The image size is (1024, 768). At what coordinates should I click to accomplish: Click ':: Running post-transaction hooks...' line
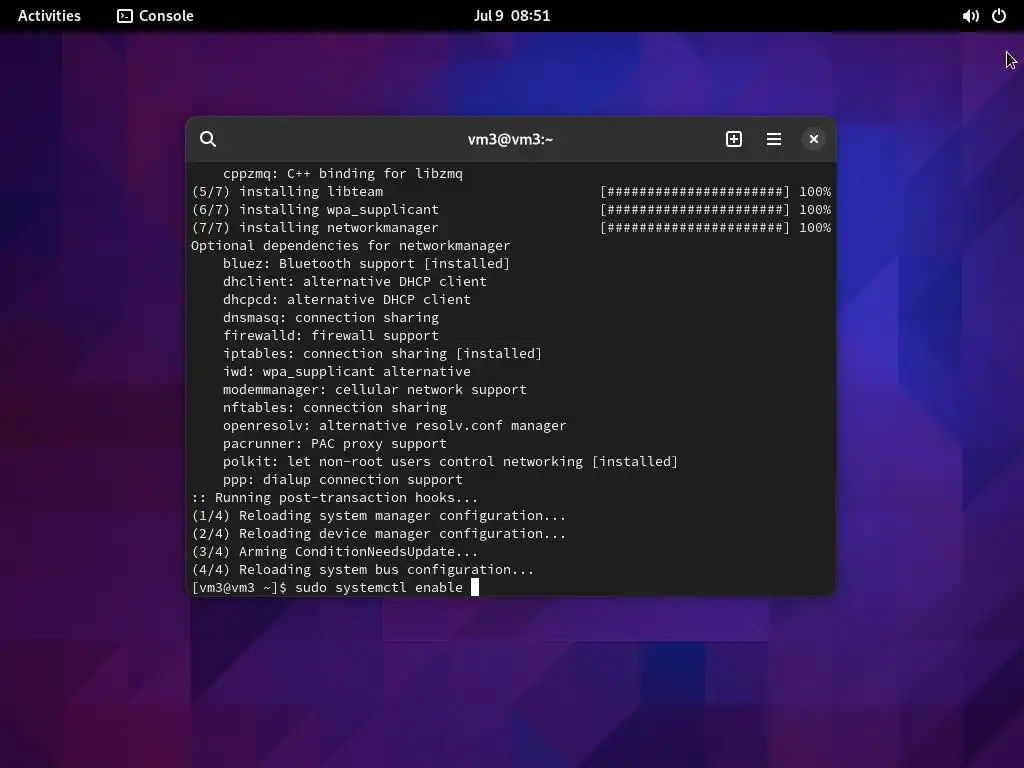(x=334, y=498)
